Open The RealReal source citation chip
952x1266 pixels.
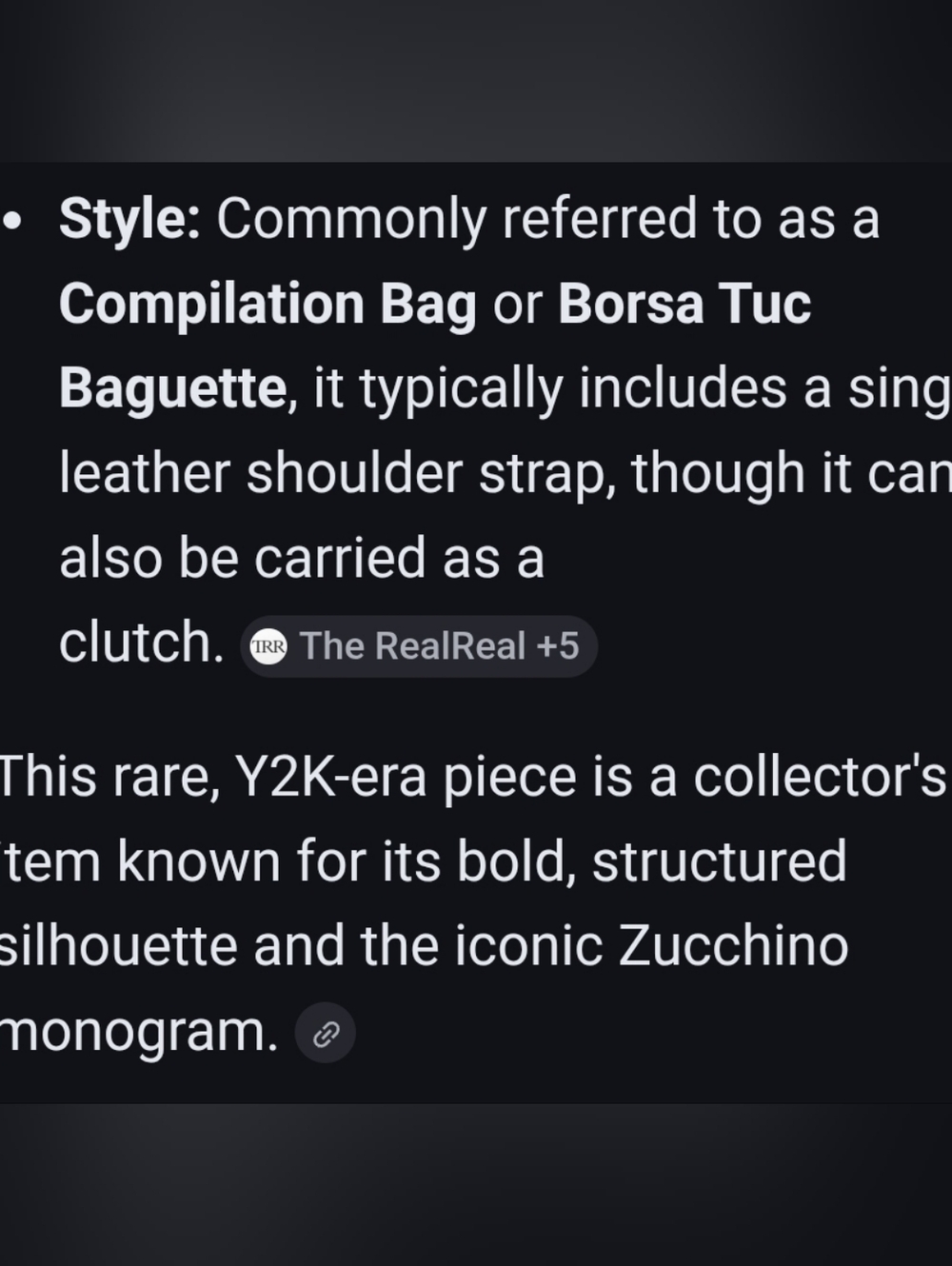[413, 646]
